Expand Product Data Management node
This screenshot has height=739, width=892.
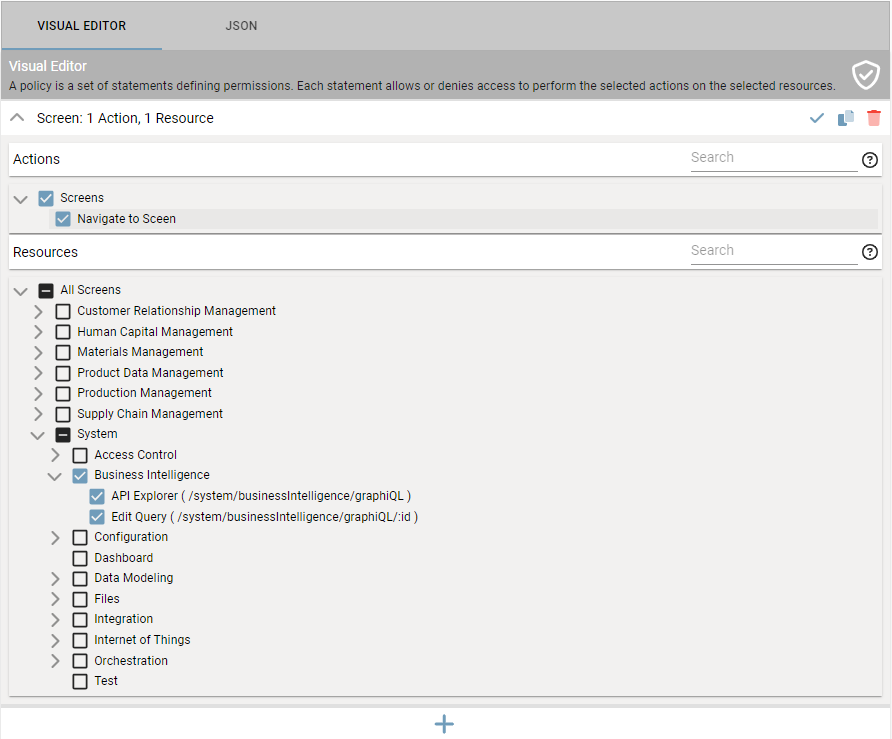[38, 373]
